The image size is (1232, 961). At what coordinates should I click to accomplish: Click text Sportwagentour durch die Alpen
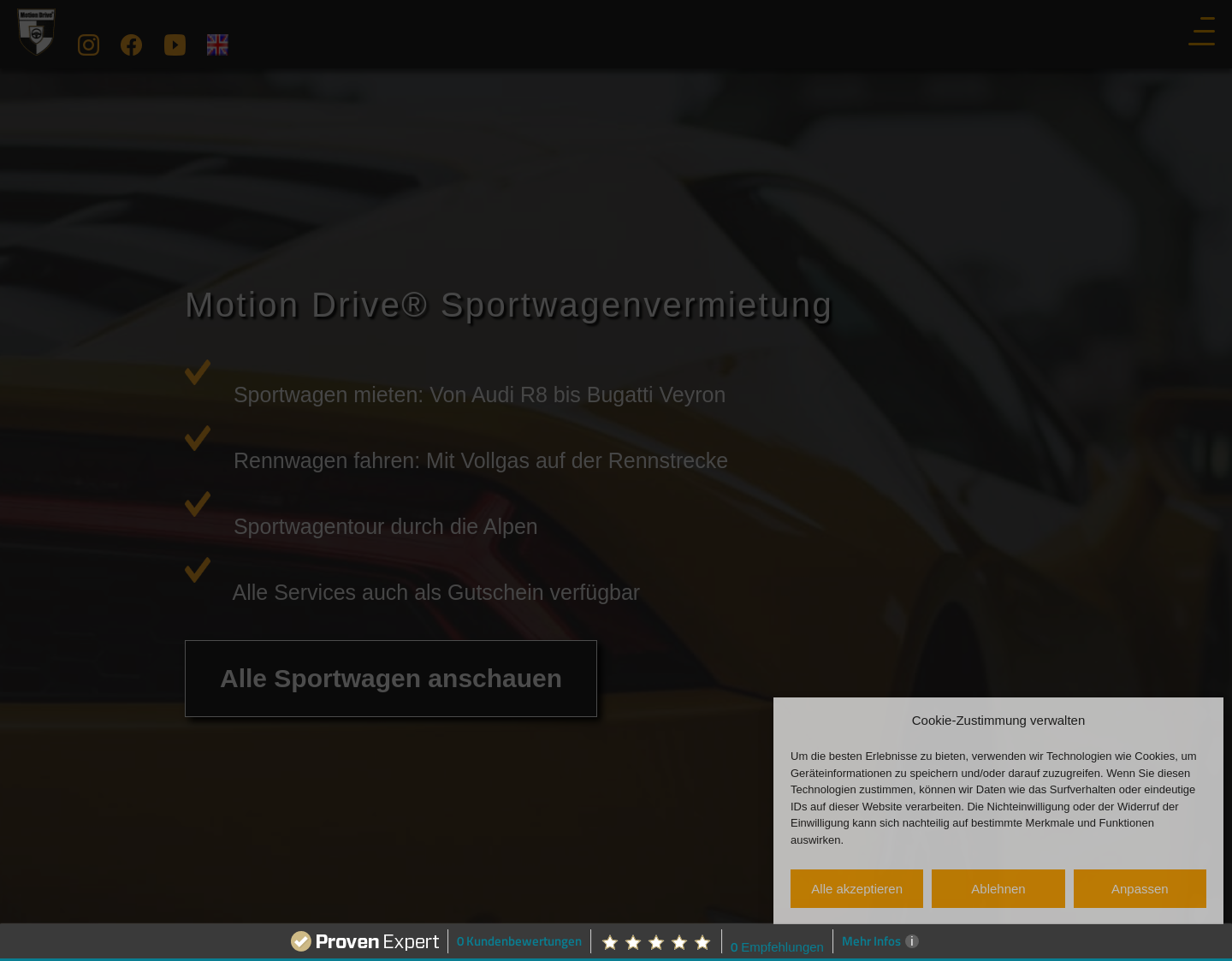(386, 526)
